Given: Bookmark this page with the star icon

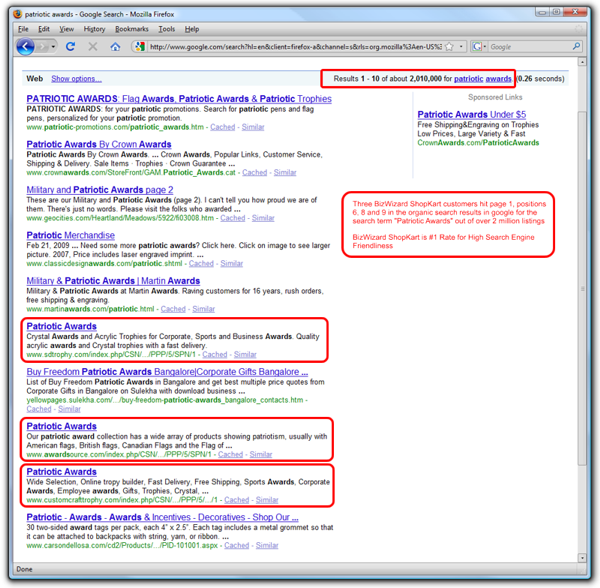Looking at the screenshot, I should pos(450,47).
